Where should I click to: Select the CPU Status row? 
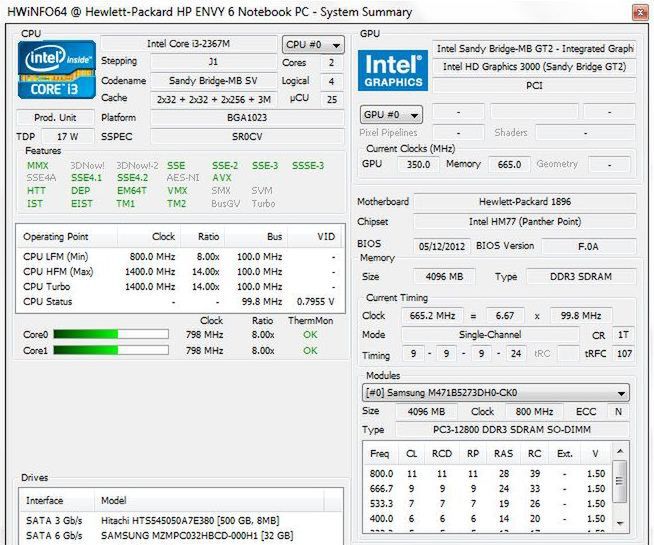(179, 301)
